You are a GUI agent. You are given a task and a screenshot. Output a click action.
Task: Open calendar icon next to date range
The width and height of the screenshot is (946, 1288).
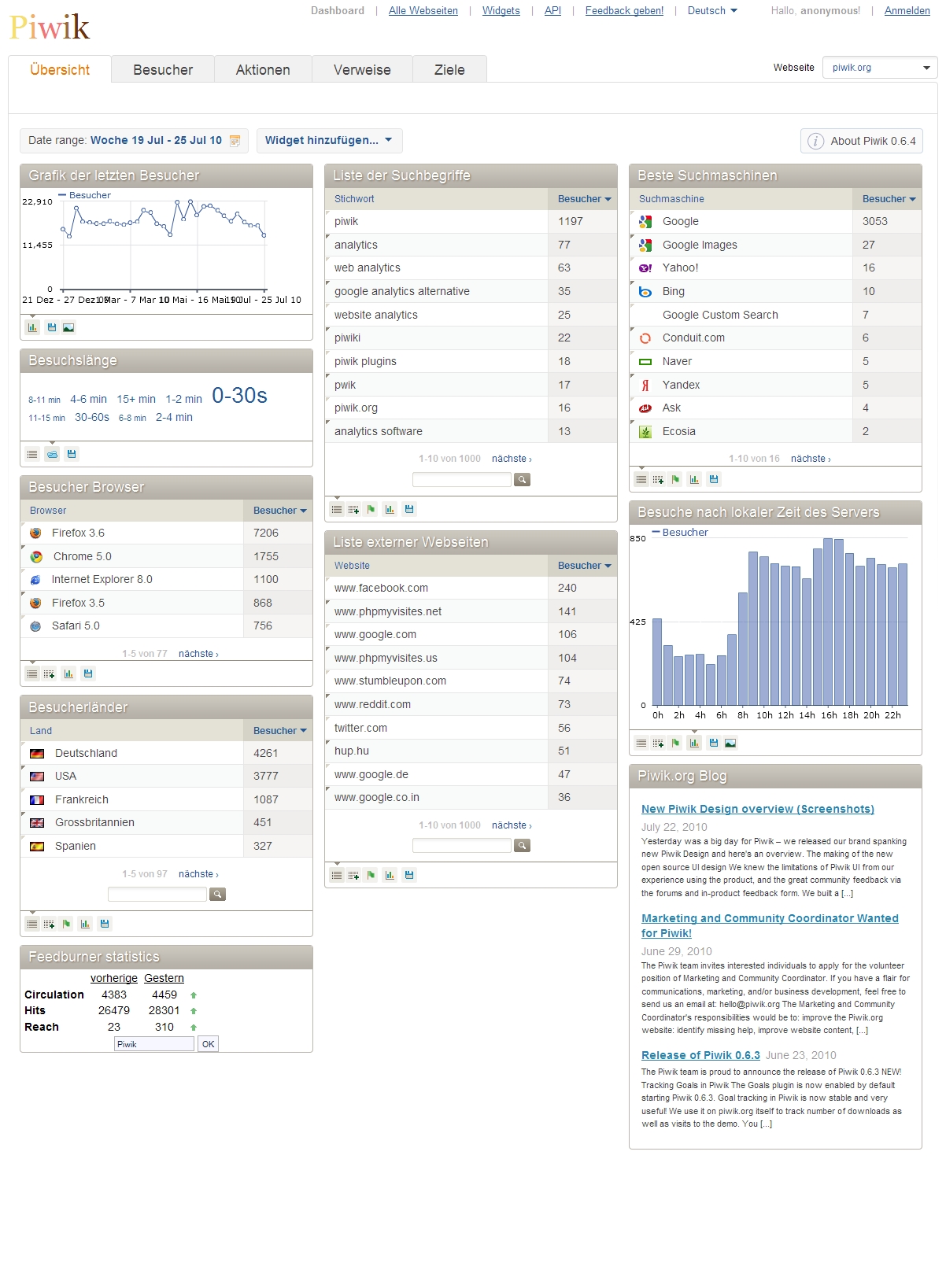click(x=235, y=141)
